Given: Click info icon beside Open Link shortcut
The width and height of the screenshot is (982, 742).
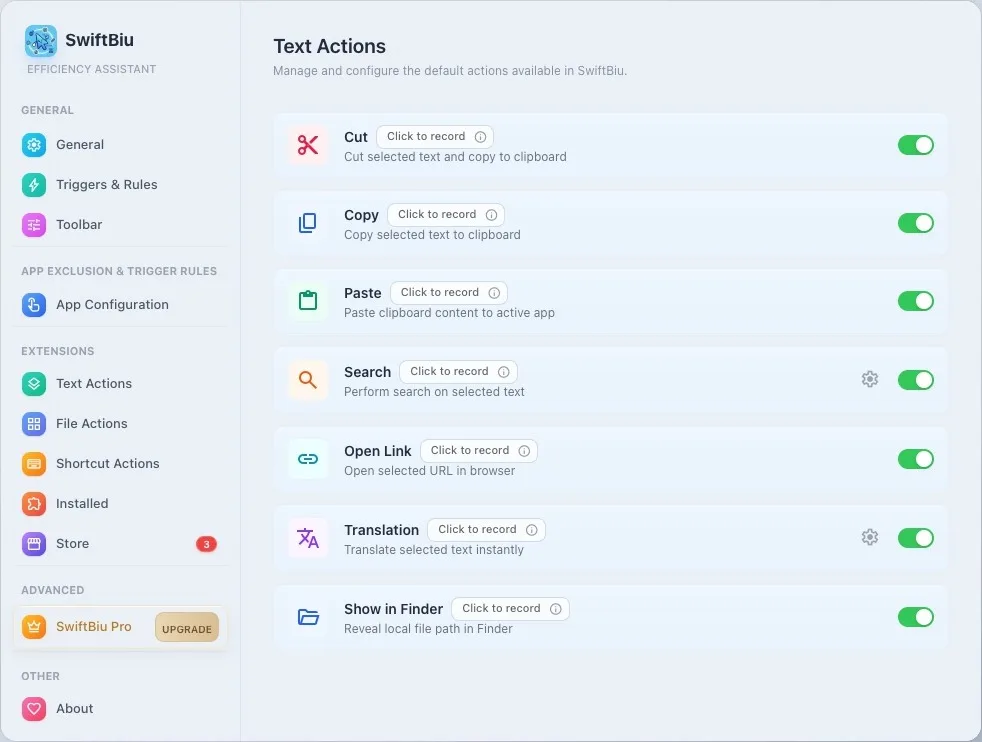Looking at the screenshot, I should tap(524, 451).
